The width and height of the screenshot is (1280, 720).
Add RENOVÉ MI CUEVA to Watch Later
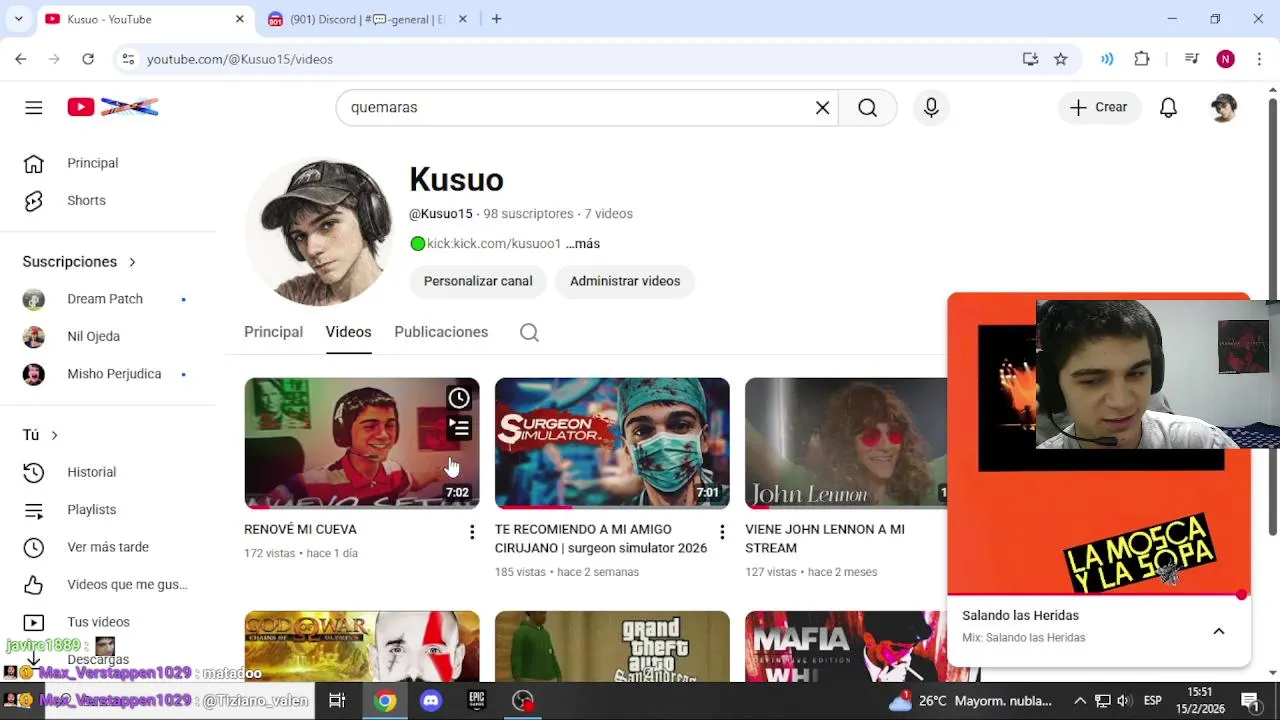click(459, 398)
